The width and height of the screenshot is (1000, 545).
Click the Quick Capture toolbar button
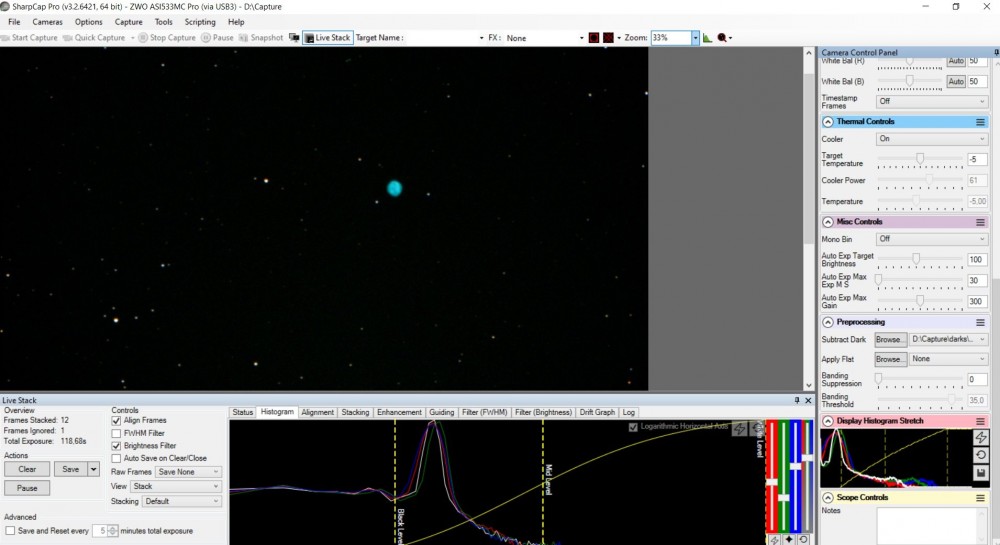94,38
